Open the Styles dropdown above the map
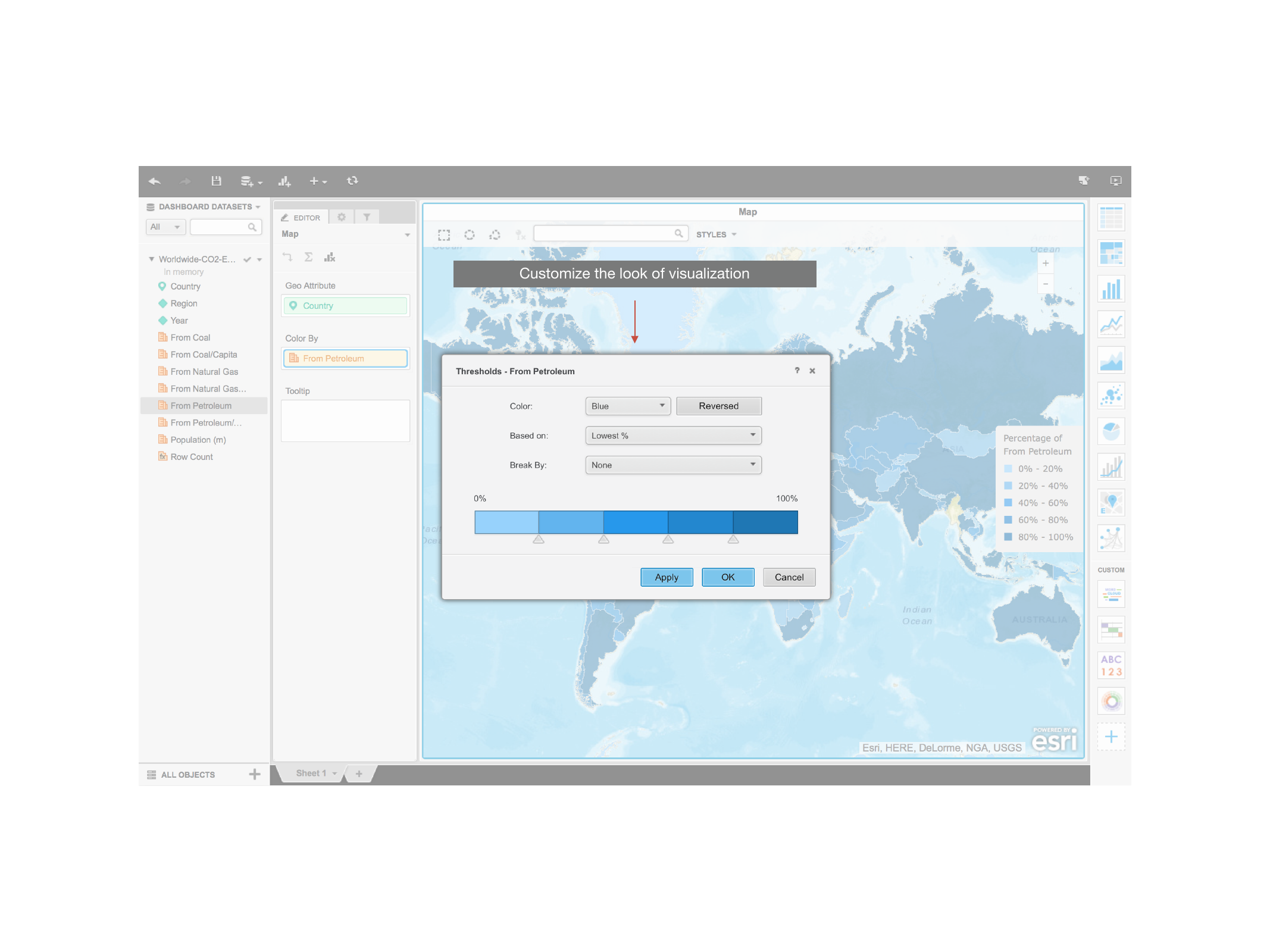The width and height of the screenshot is (1270, 952). [x=717, y=234]
